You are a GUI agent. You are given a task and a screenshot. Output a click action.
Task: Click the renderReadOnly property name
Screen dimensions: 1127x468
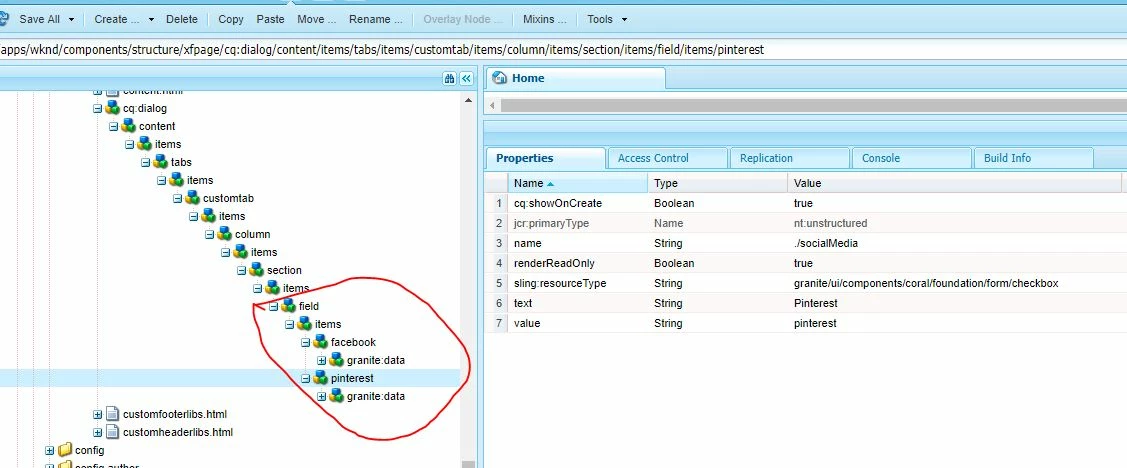(554, 263)
